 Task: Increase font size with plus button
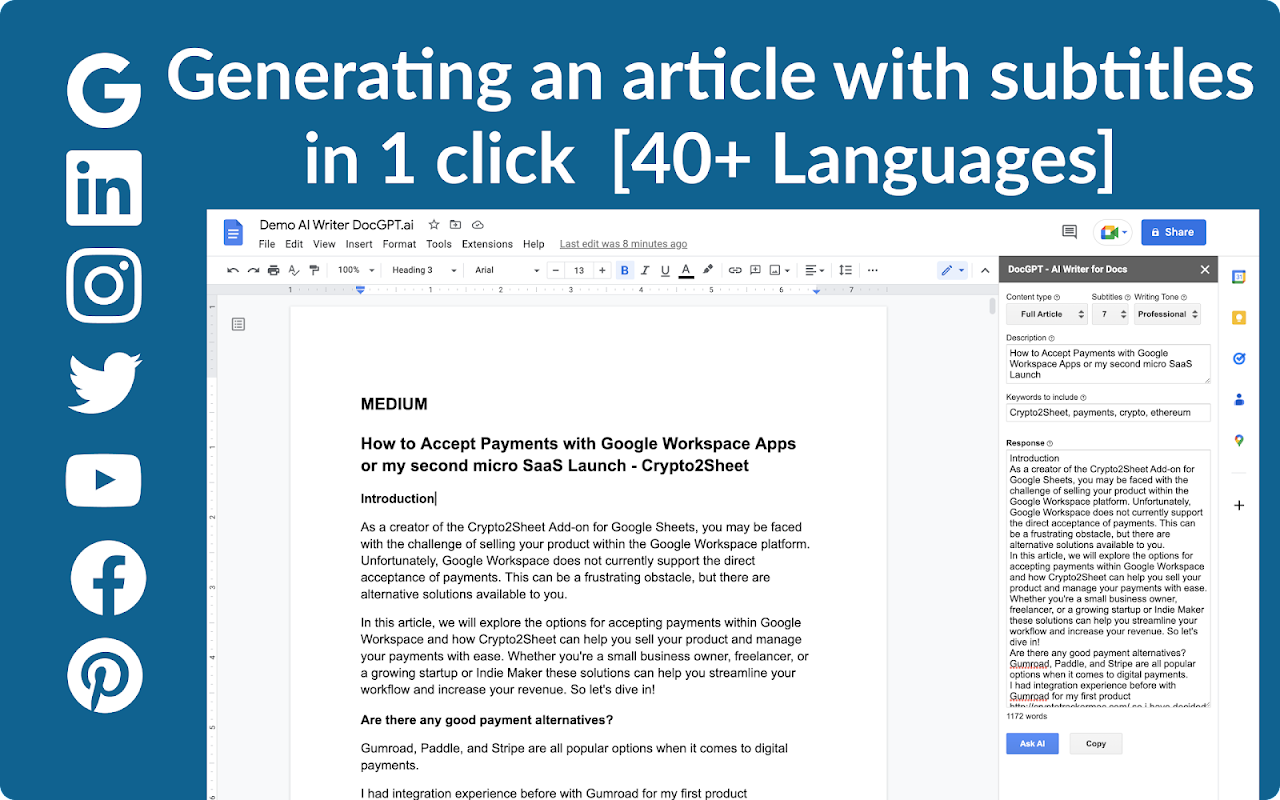[x=602, y=270]
